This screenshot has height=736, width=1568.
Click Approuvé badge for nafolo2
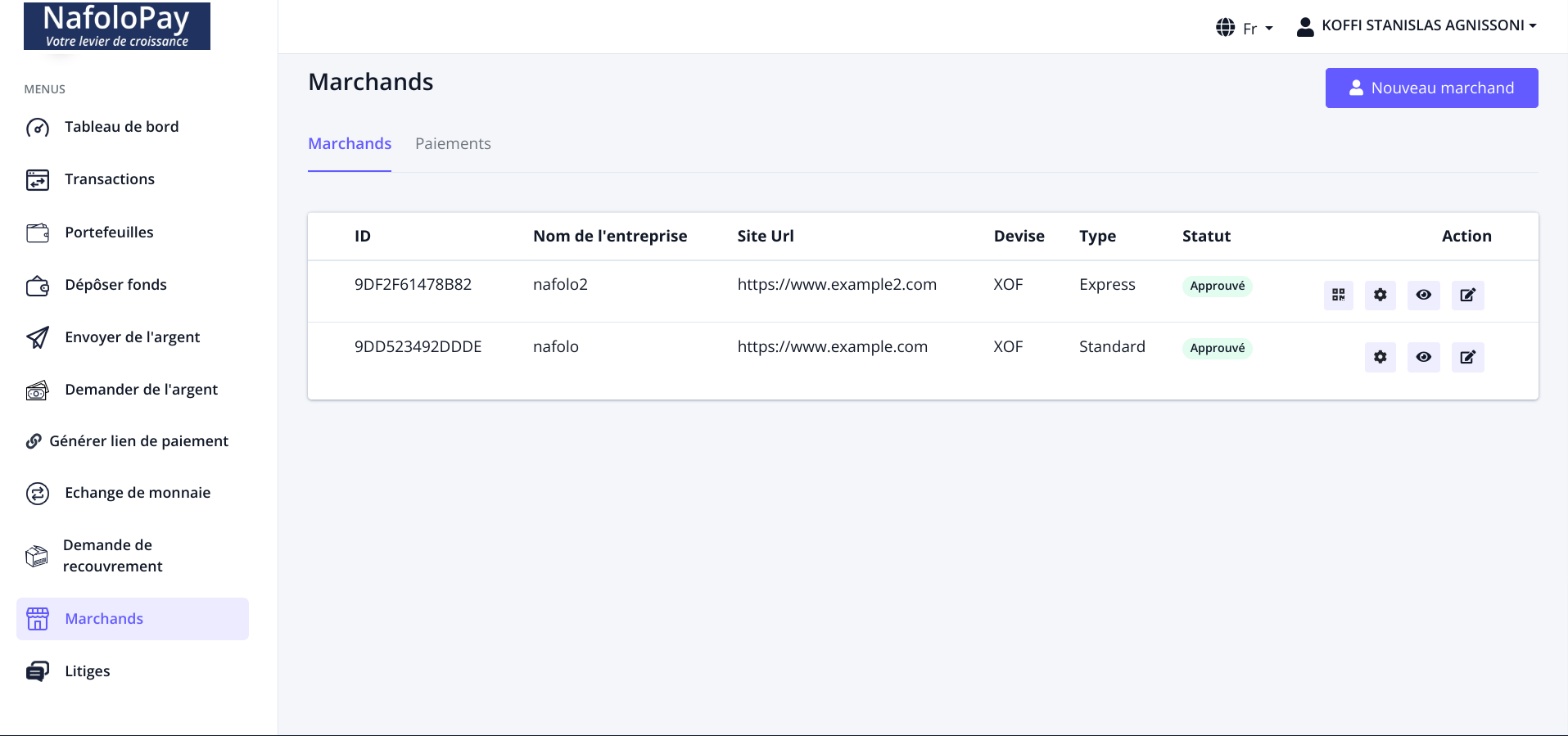pos(1218,286)
